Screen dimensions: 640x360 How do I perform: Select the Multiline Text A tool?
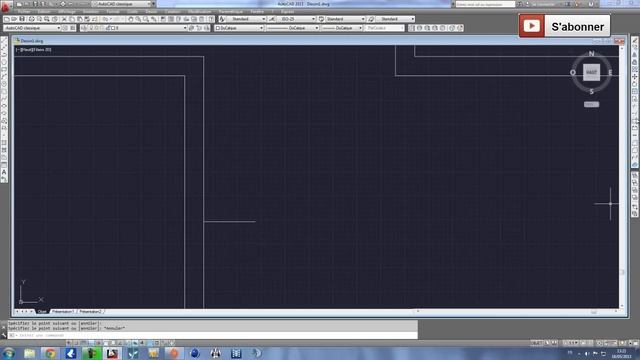point(4,172)
